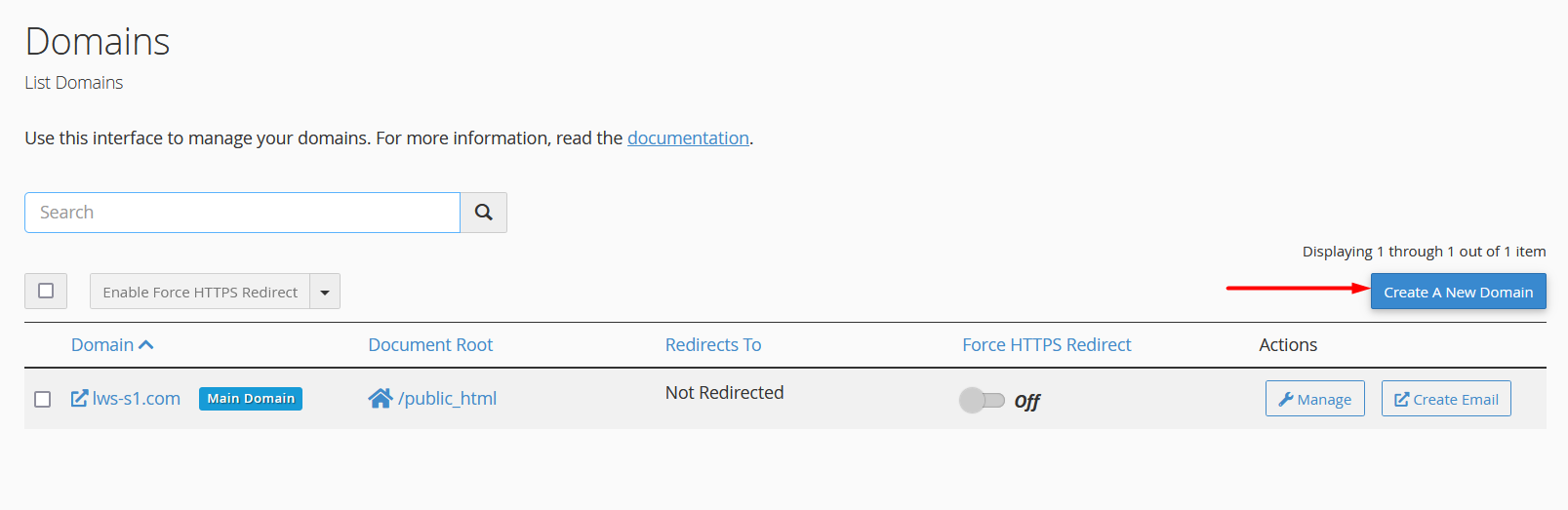
Task: Click the Create Email external link icon
Action: [x=1402, y=399]
